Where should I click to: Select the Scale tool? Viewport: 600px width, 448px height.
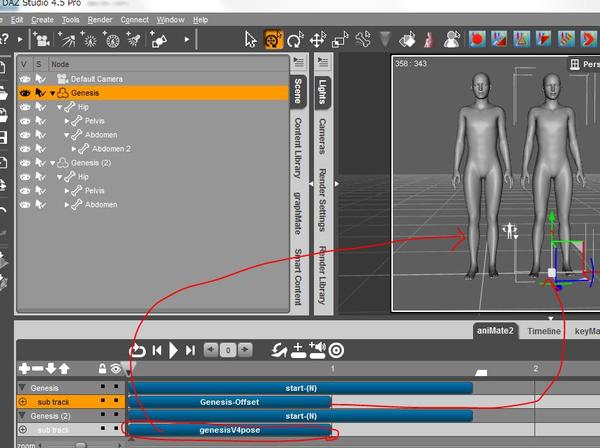pyautogui.click(x=340, y=40)
